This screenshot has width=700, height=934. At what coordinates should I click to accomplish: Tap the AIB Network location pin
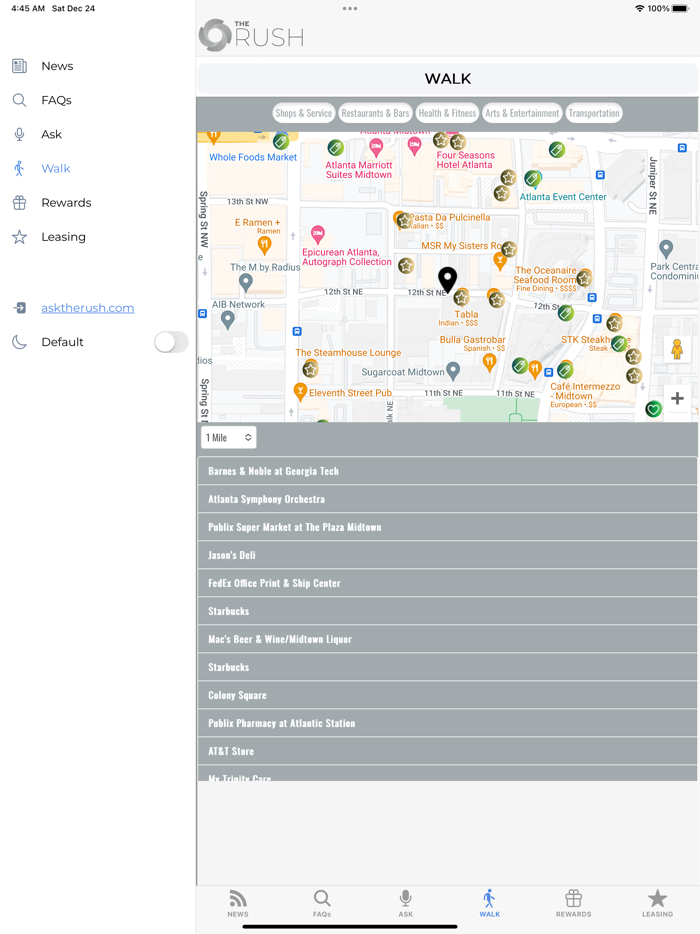click(228, 320)
